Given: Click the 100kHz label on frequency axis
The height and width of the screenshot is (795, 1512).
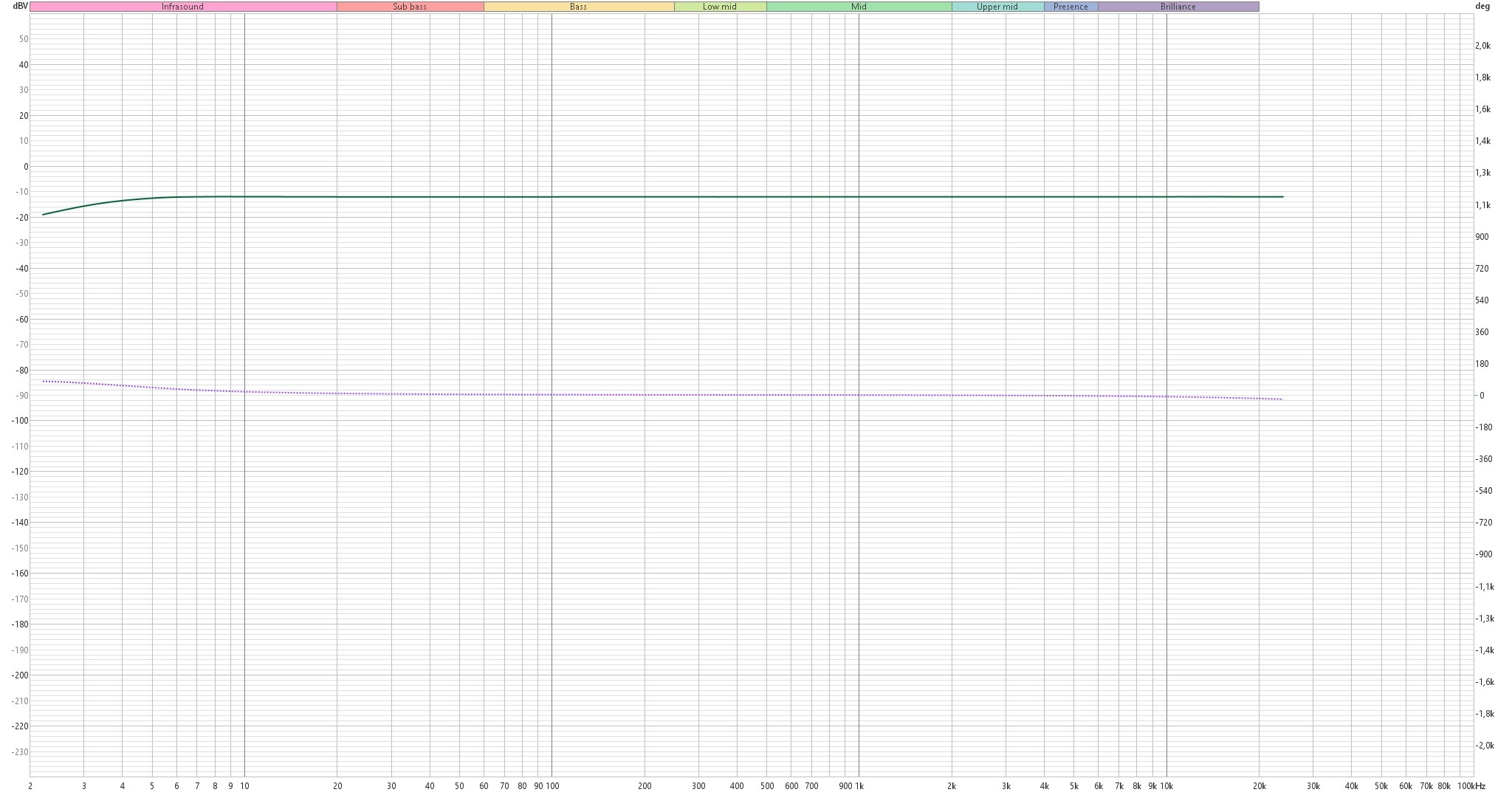Looking at the screenshot, I should (x=1471, y=786).
